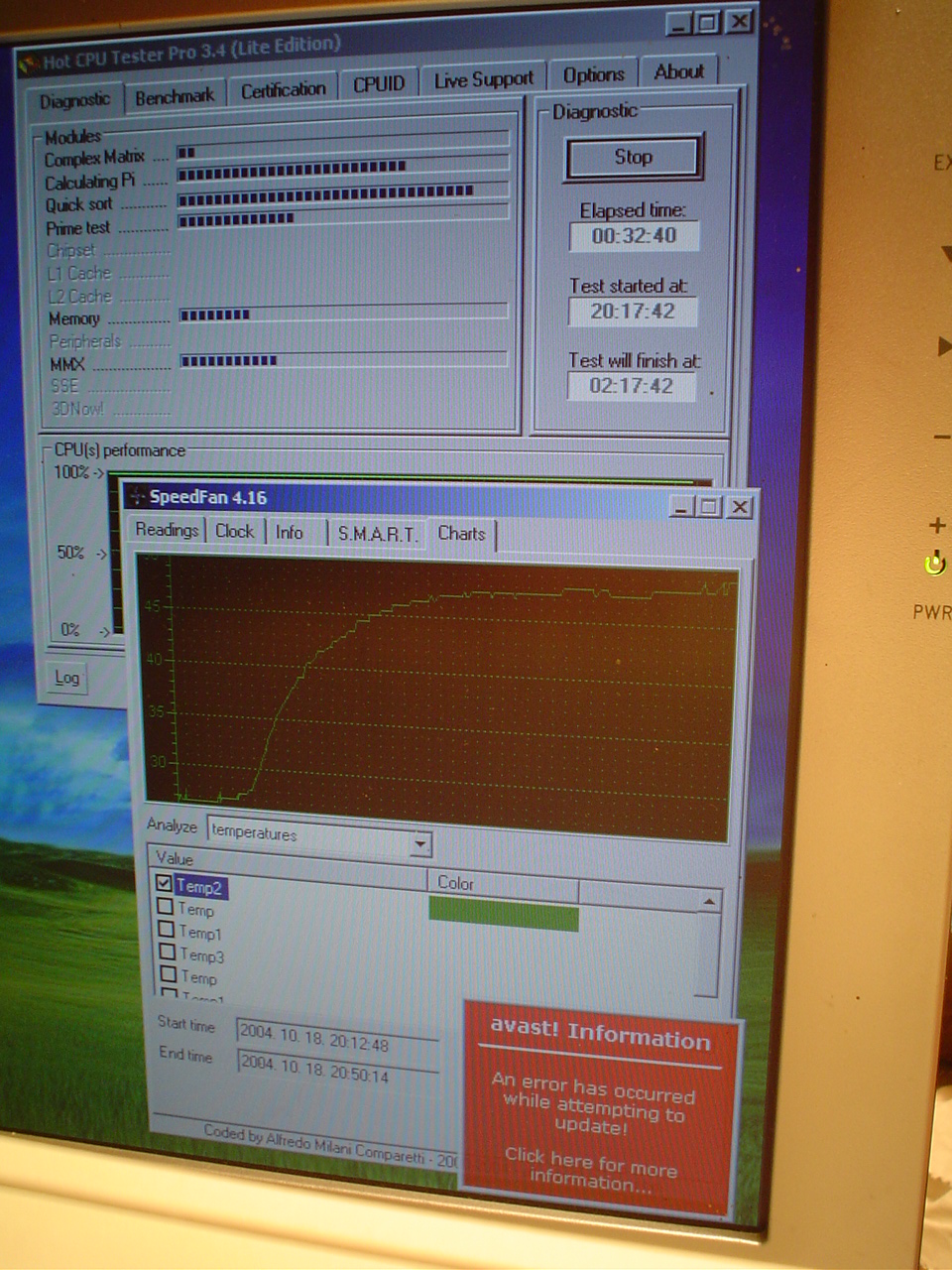The image size is (952, 1270).
Task: Expand the Analyze temperatures dropdown
Action: 420,844
